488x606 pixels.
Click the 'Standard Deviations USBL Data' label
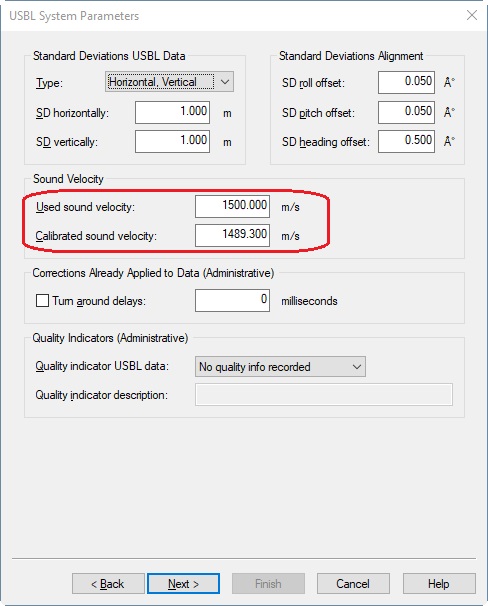click(109, 56)
